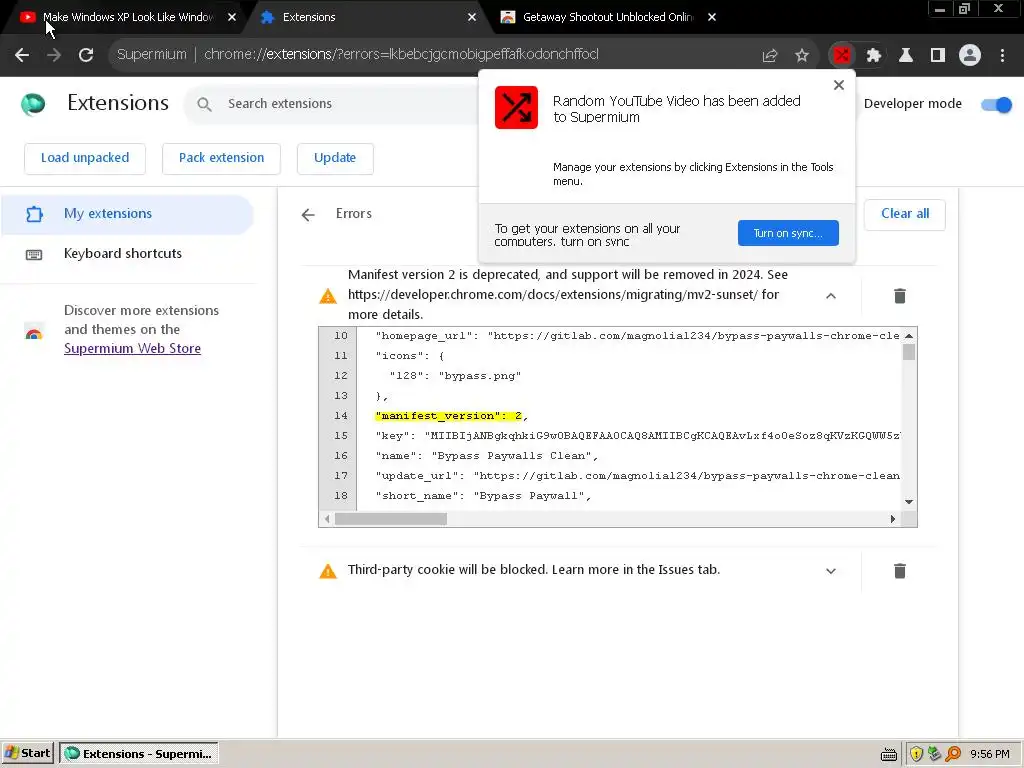This screenshot has width=1024, height=768.
Task: Open the Supermium Web Store link
Action: coord(133,349)
